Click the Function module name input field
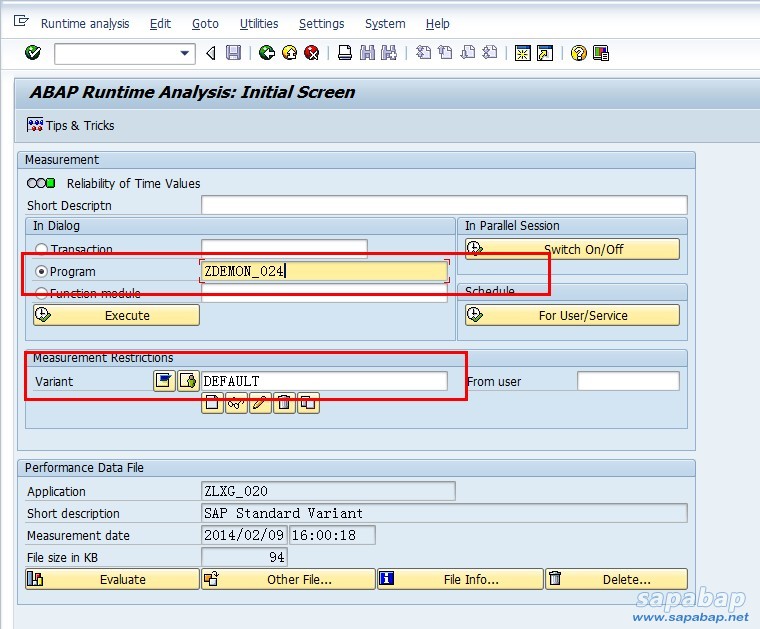Viewport: 760px width, 629px height. [324, 293]
